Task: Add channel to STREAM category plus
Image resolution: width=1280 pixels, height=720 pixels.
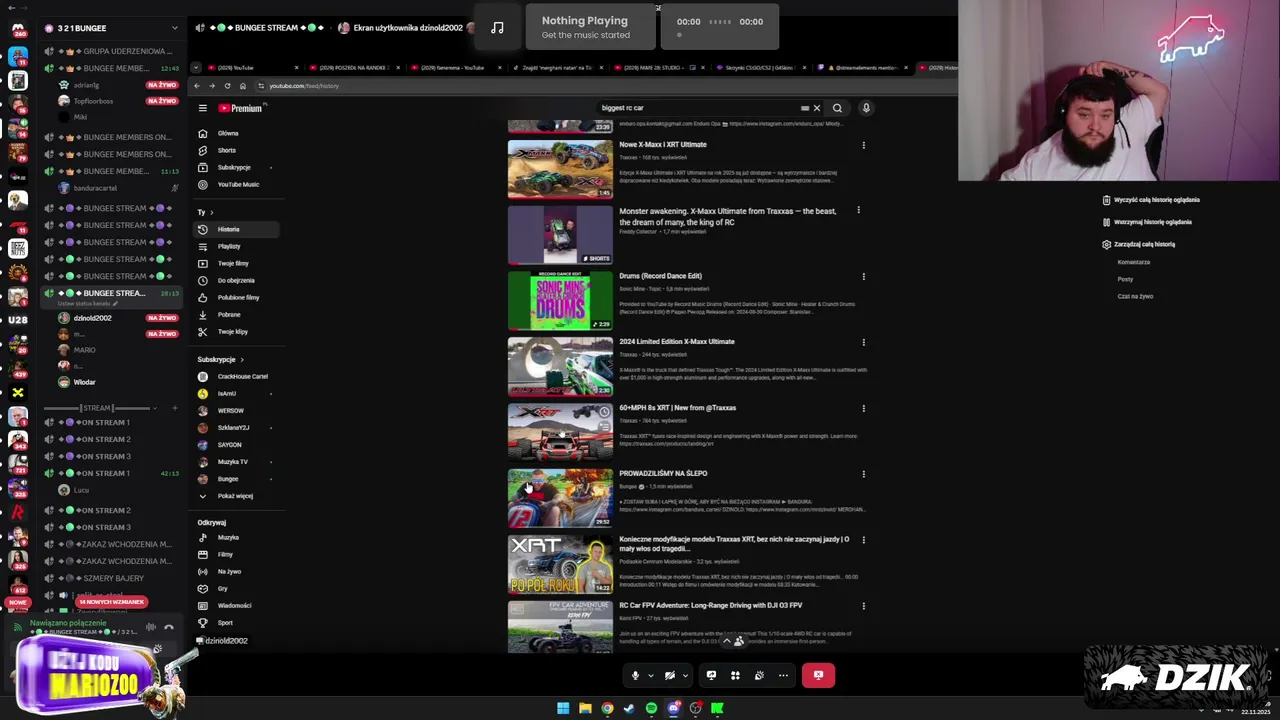Action: (174, 408)
